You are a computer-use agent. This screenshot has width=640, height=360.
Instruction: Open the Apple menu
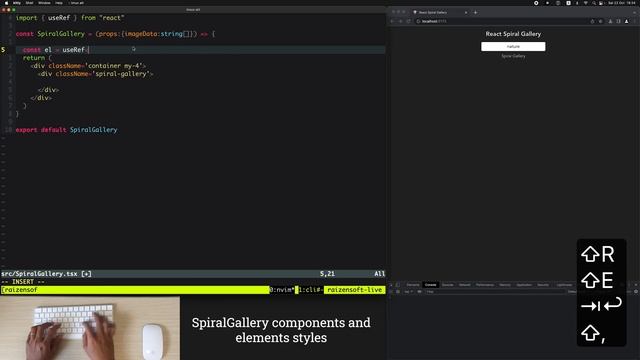pyautogui.click(x=6, y=3)
